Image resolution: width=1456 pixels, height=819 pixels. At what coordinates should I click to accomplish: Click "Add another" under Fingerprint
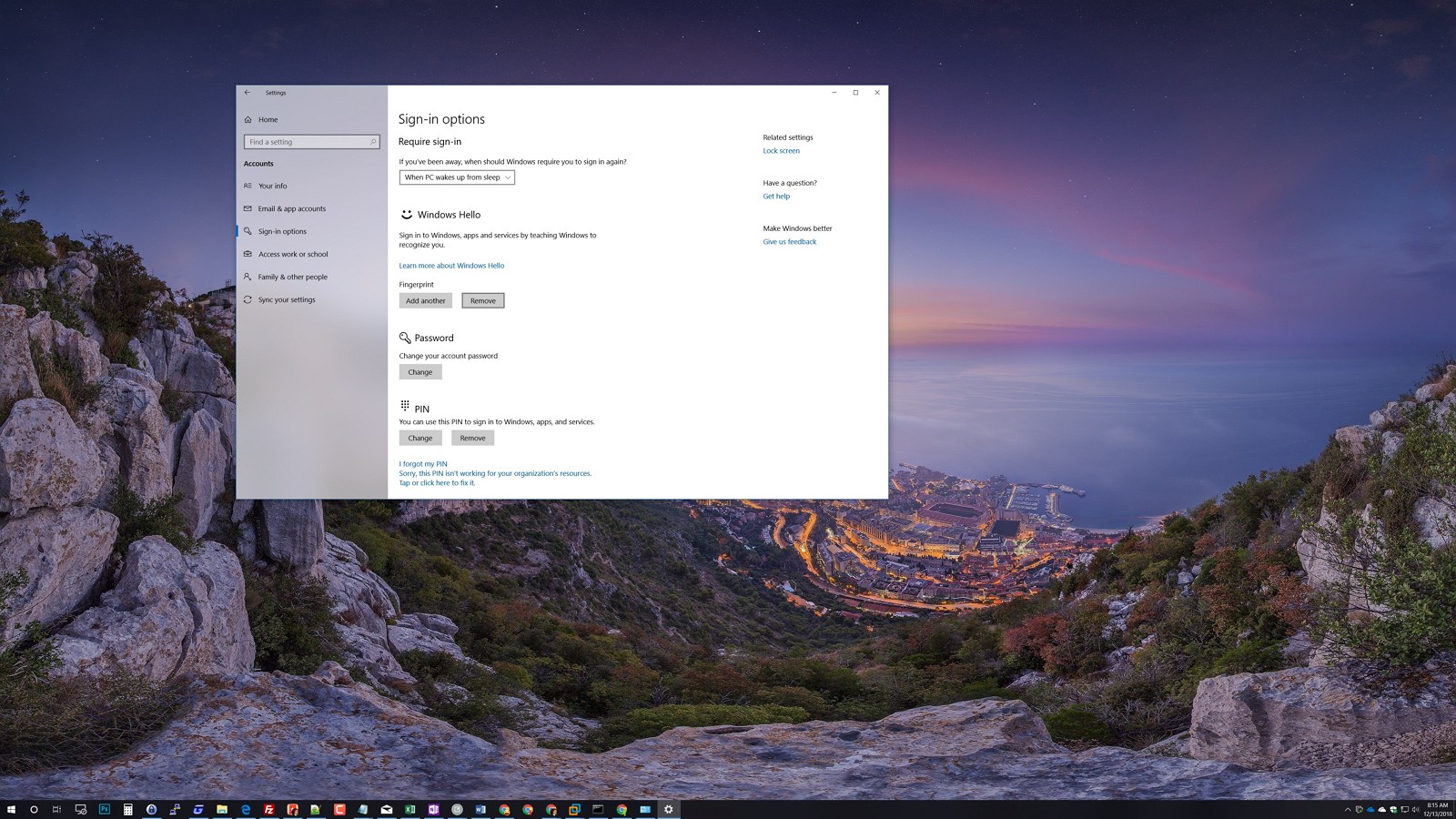(425, 300)
